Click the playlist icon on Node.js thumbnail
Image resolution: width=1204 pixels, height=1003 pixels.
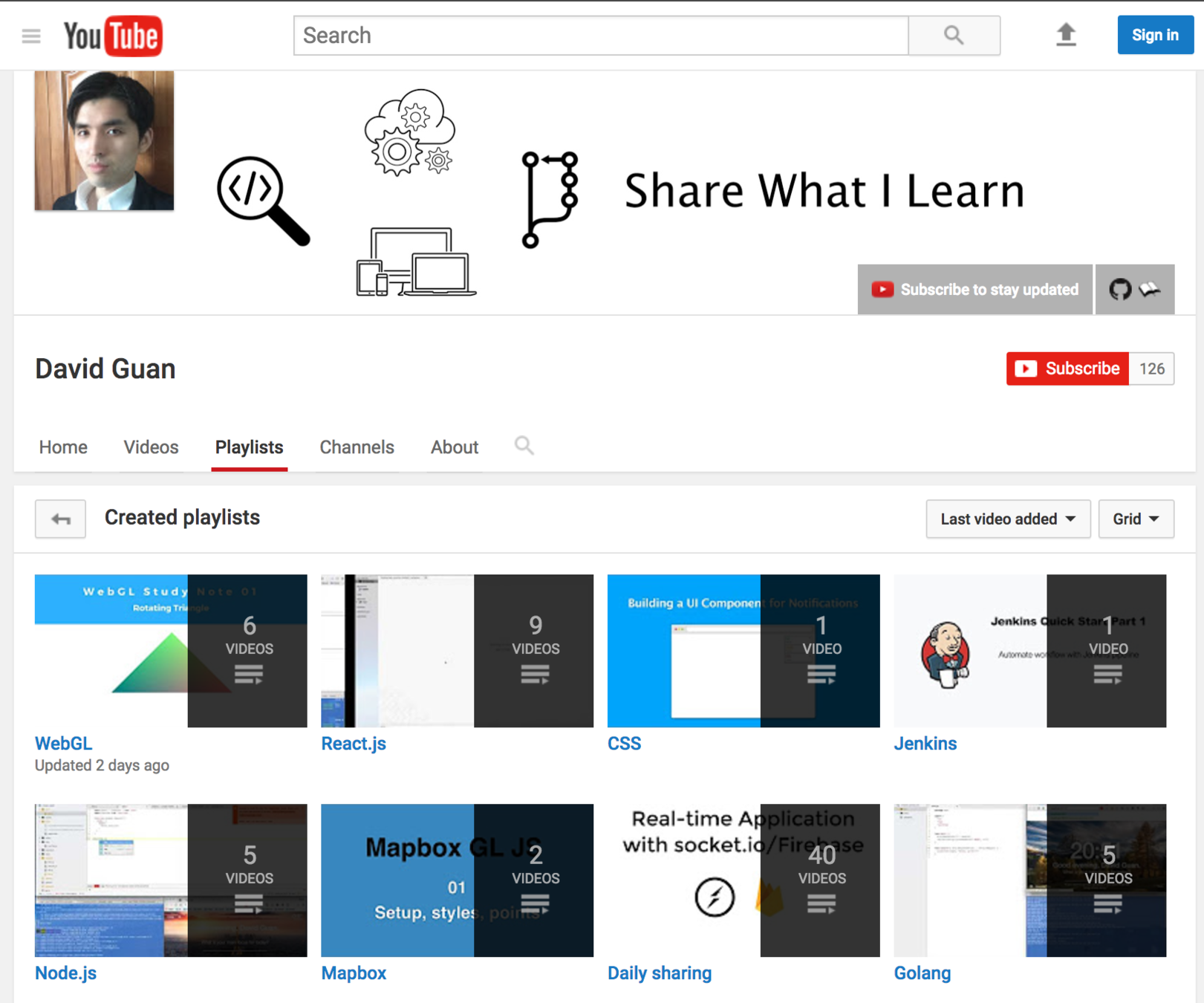pos(249,904)
